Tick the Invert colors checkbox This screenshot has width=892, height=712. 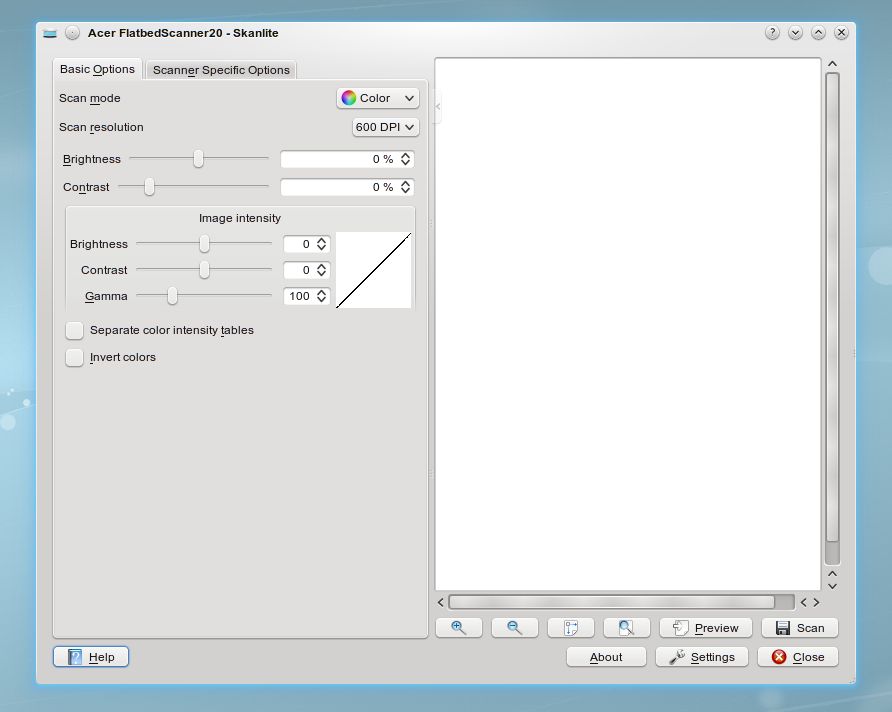click(75, 357)
